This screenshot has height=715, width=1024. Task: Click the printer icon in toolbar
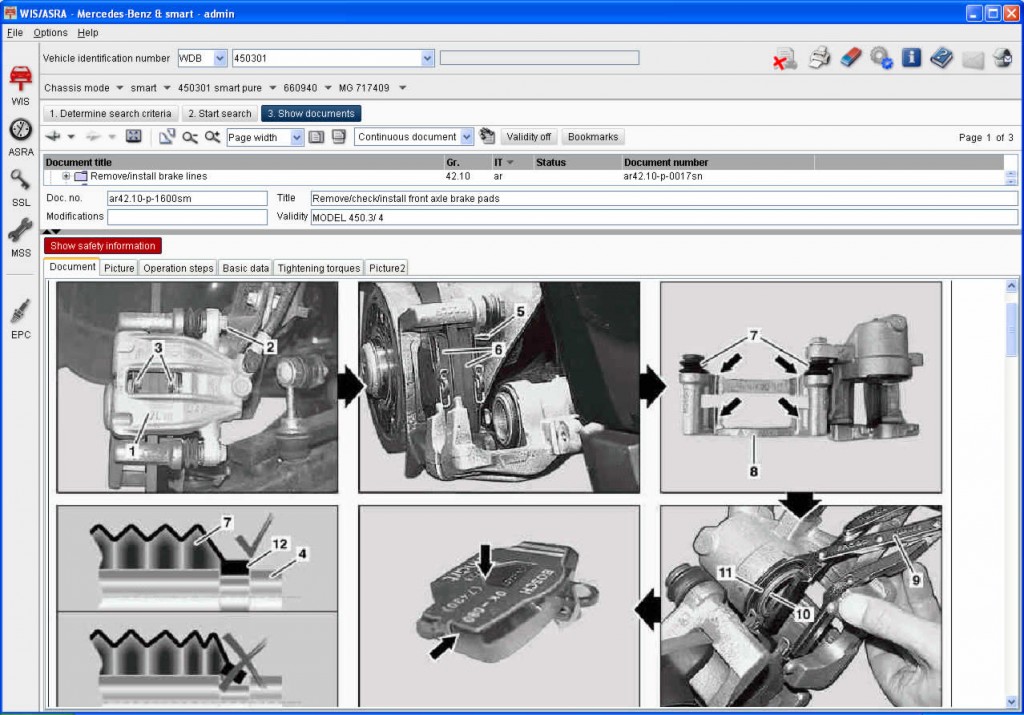click(819, 58)
